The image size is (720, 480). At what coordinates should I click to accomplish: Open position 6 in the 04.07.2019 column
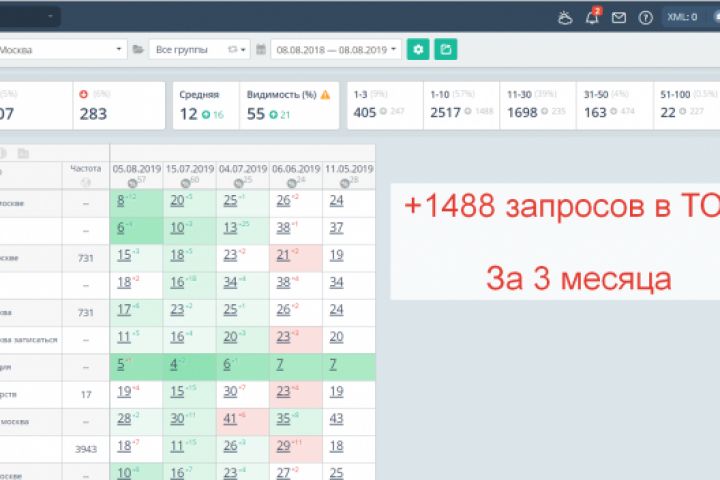pos(227,364)
